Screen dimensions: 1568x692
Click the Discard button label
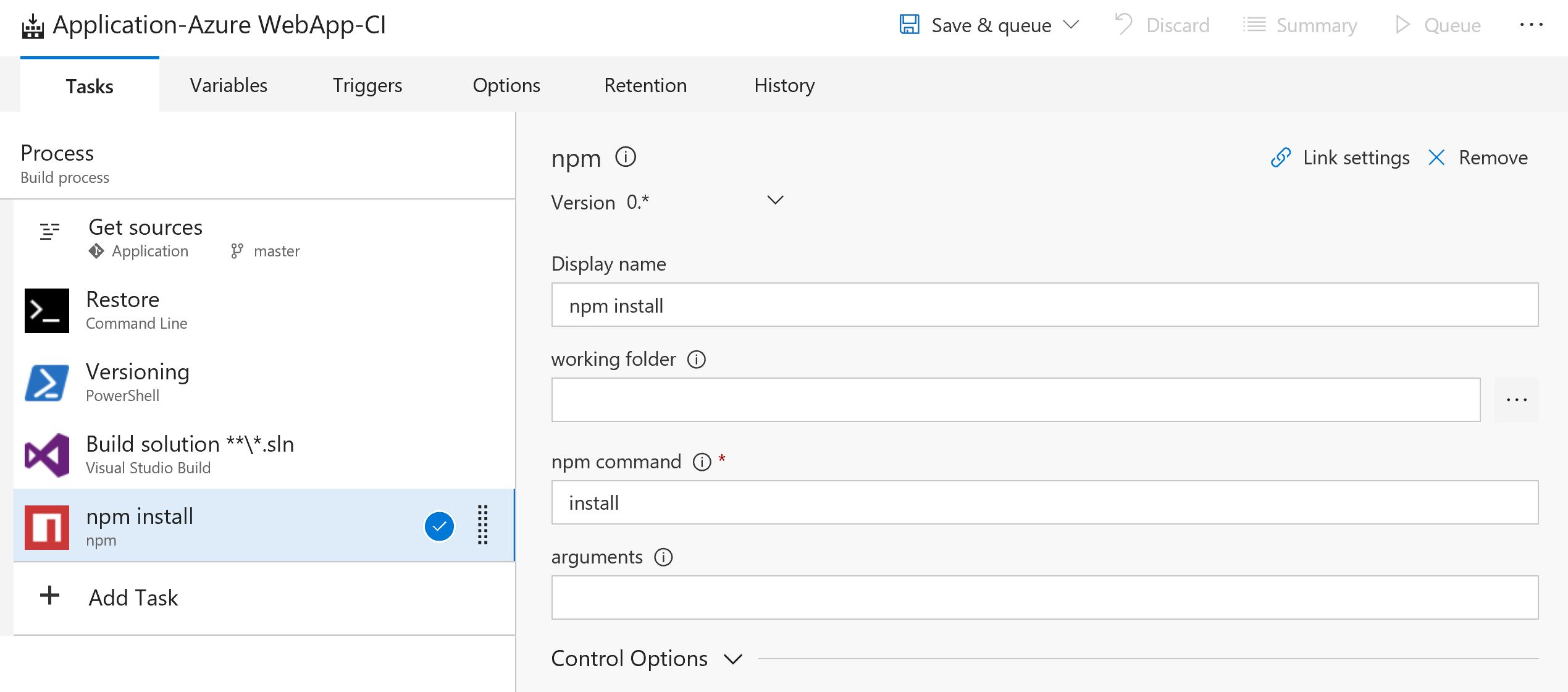[1178, 25]
